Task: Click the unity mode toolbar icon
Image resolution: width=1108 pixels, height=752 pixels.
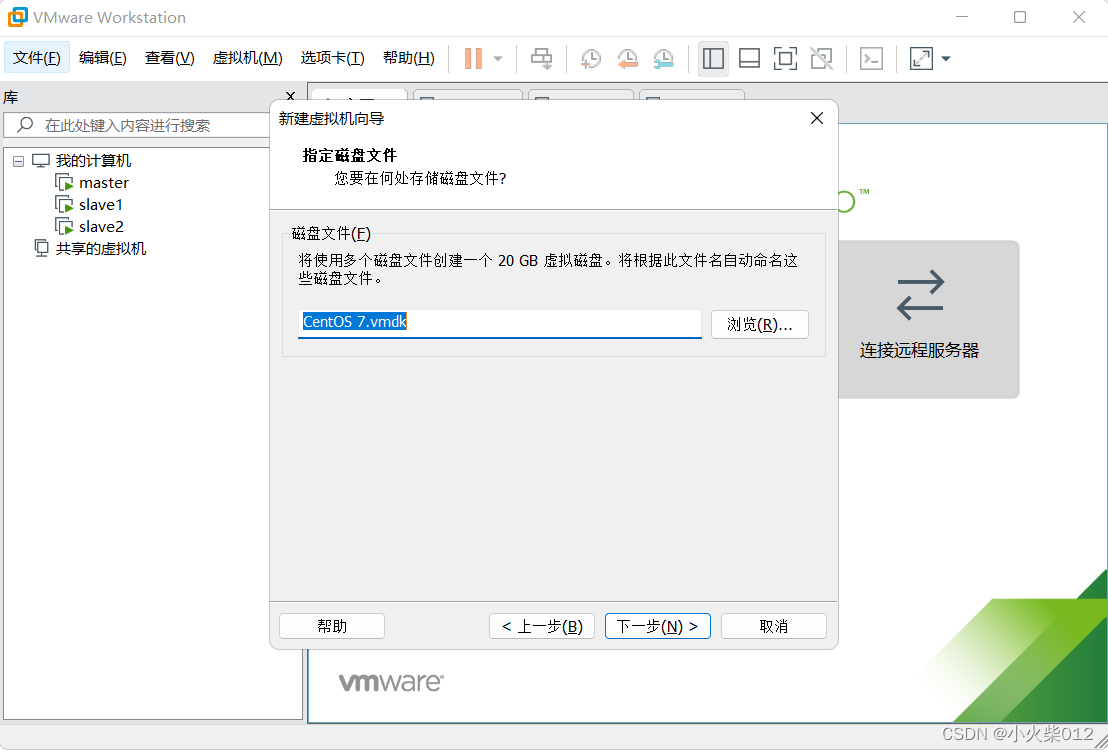Action: [x=821, y=58]
